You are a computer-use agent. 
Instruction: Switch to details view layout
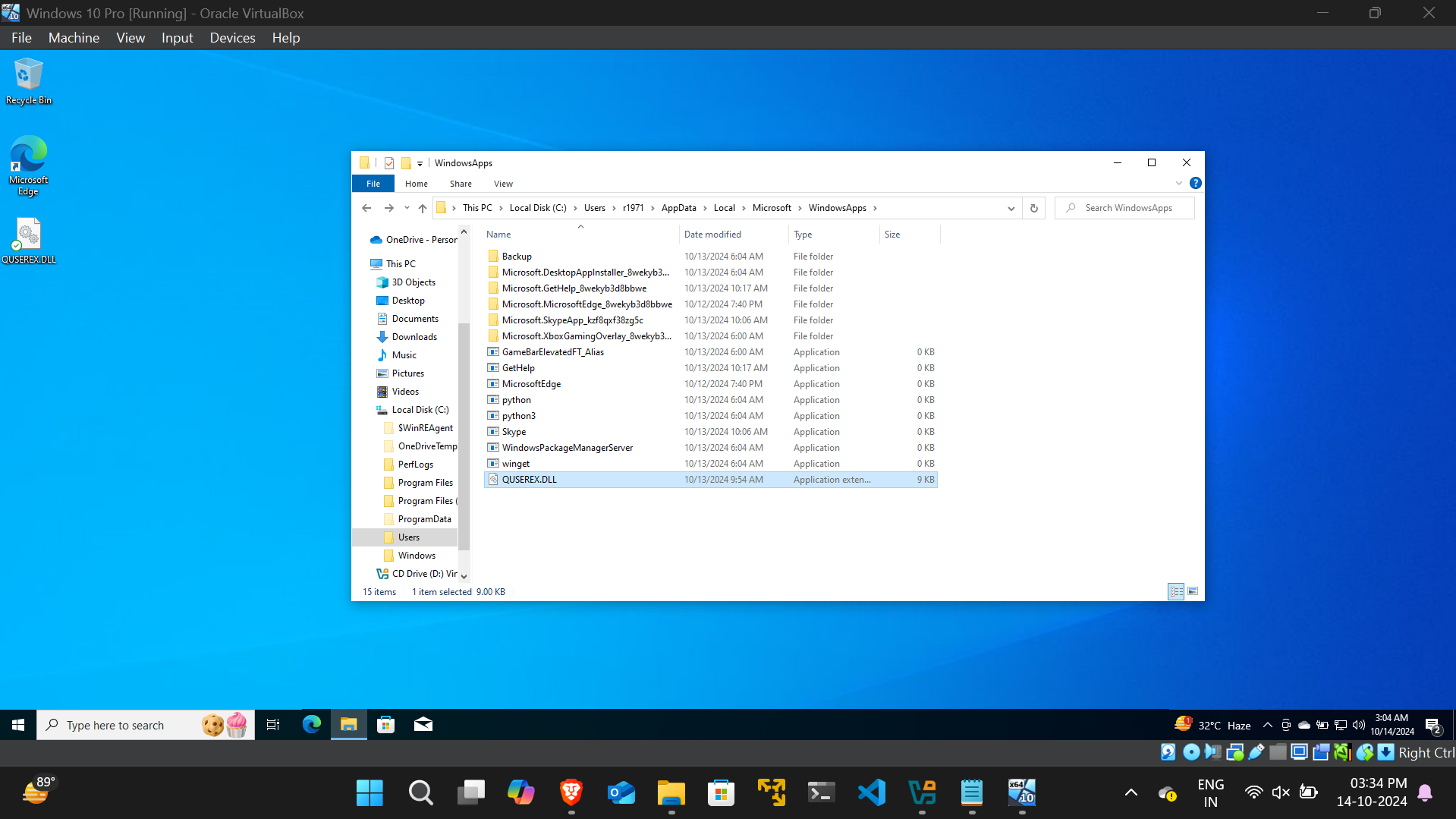[x=1176, y=591]
